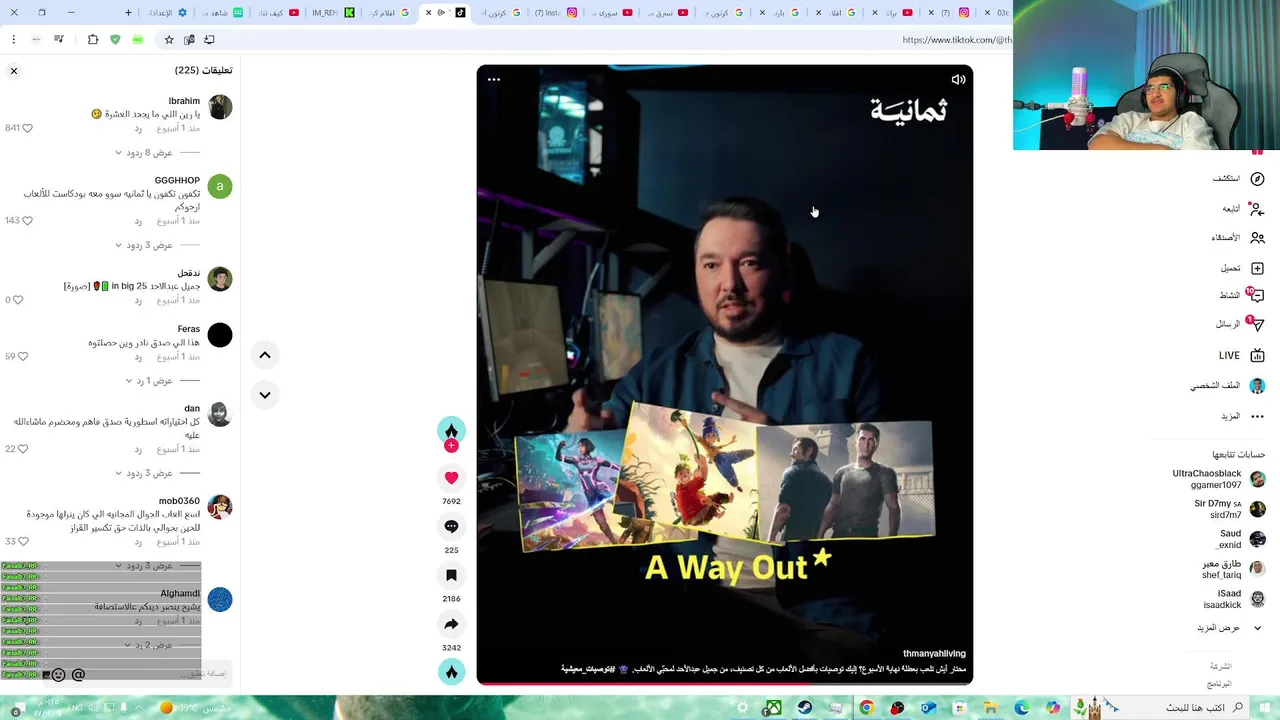Like GGGHHOP's comment heart (143)
The width and height of the screenshot is (1280, 720).
point(27,220)
